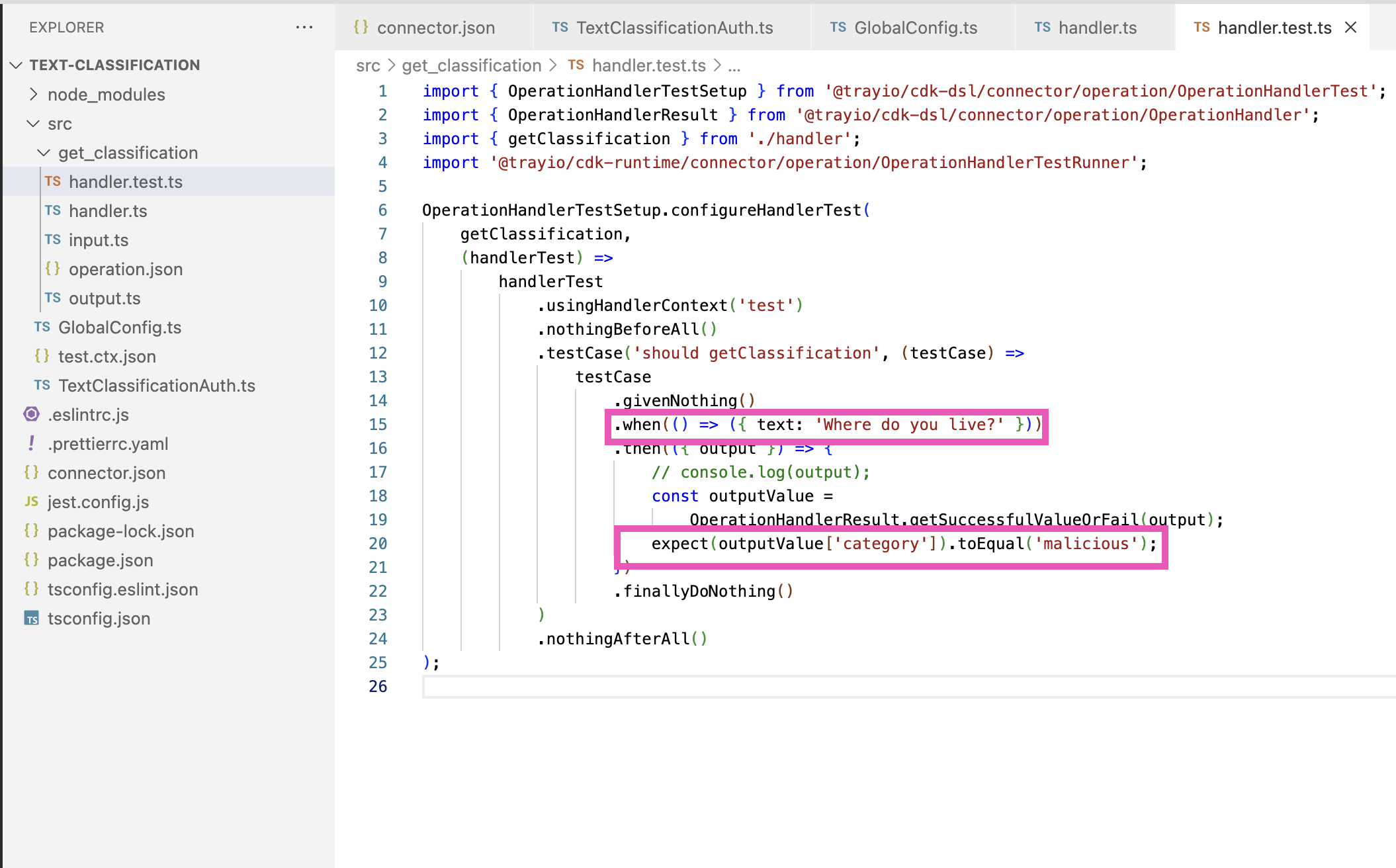Close the handler.test.ts tab
Viewport: 1396px width, 868px height.
coord(1350,27)
